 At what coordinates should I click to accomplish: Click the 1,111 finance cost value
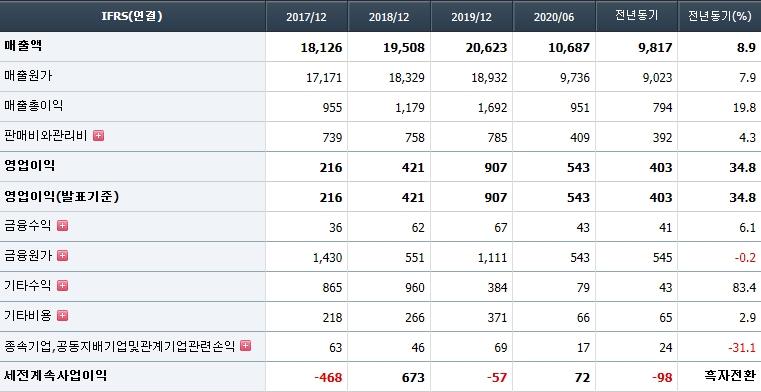click(493, 258)
